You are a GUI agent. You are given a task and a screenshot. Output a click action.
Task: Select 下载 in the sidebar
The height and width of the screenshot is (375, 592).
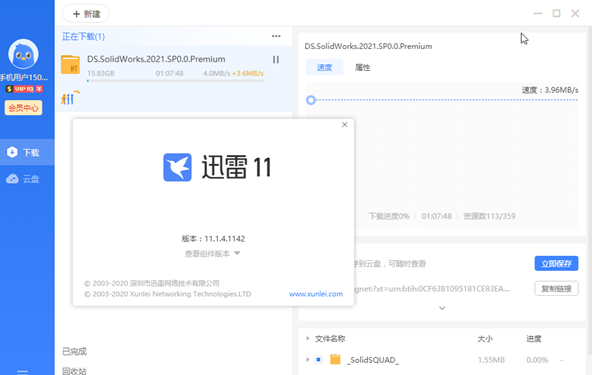click(27, 152)
